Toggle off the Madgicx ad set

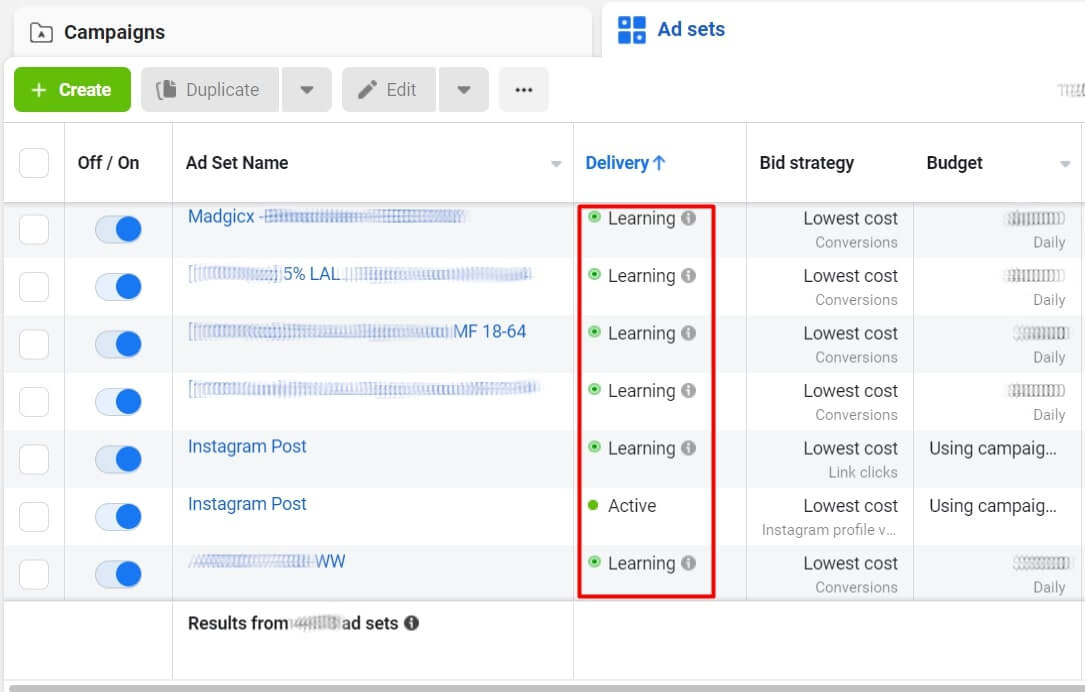(x=119, y=228)
